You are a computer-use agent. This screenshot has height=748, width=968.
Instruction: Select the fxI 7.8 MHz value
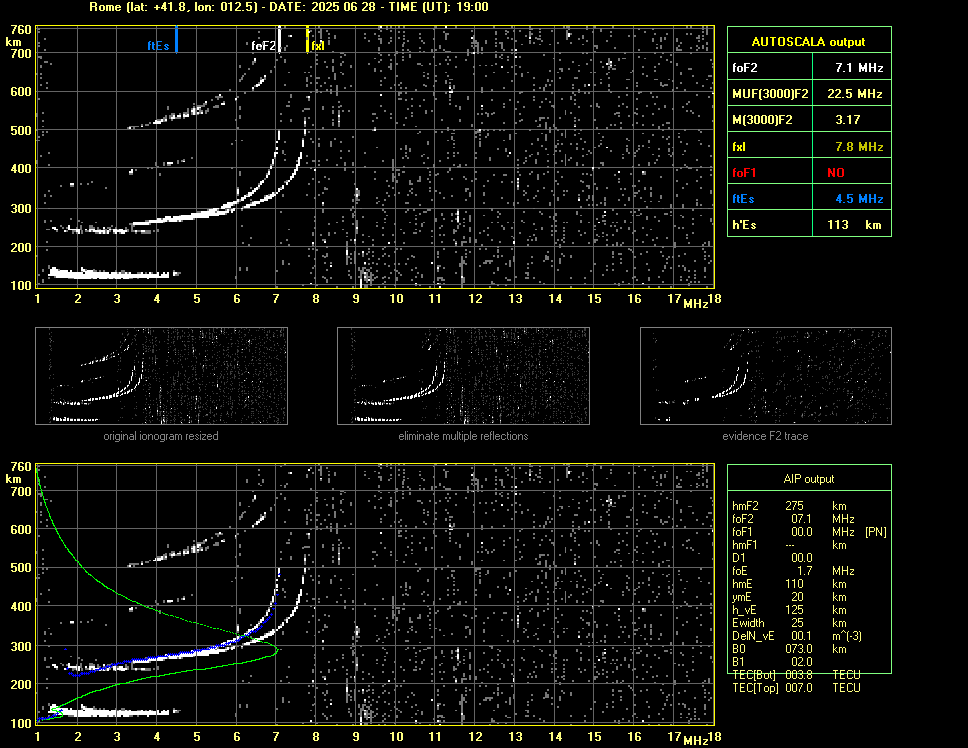pyautogui.click(x=859, y=147)
